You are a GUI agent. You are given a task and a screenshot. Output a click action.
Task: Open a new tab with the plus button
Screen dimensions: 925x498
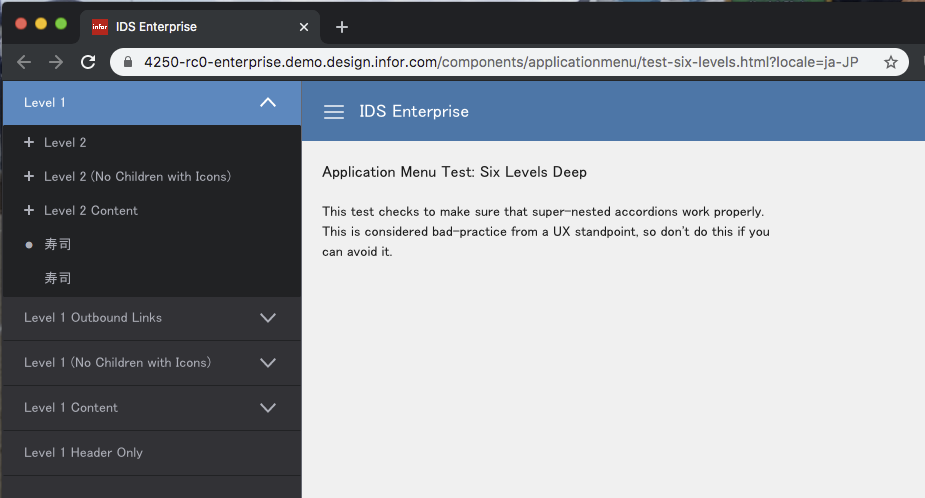[342, 27]
